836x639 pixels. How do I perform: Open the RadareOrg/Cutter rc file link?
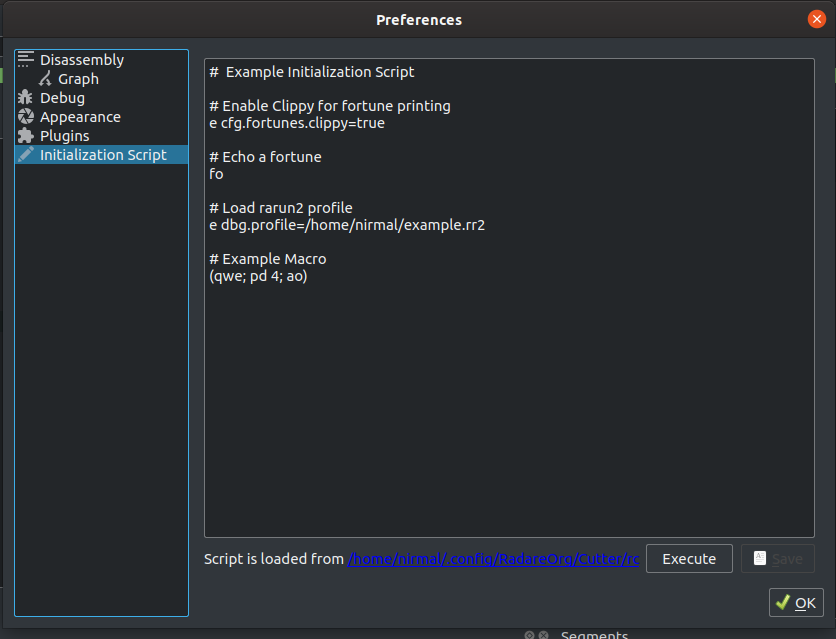point(493,559)
